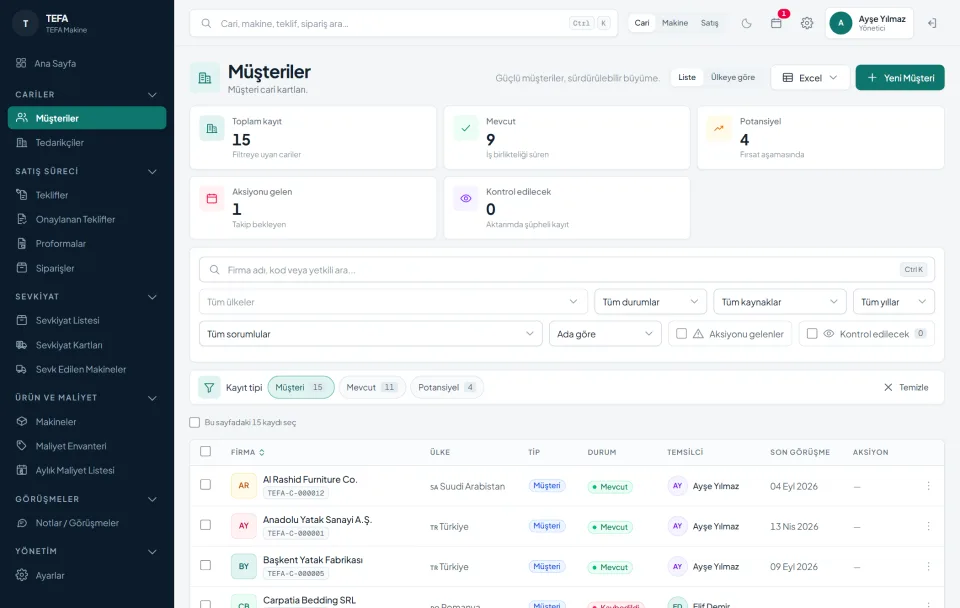Image resolution: width=960 pixels, height=608 pixels.
Task: Open Sevk Edilen Makineler from the sidebar
Action: pyautogui.click(x=81, y=369)
